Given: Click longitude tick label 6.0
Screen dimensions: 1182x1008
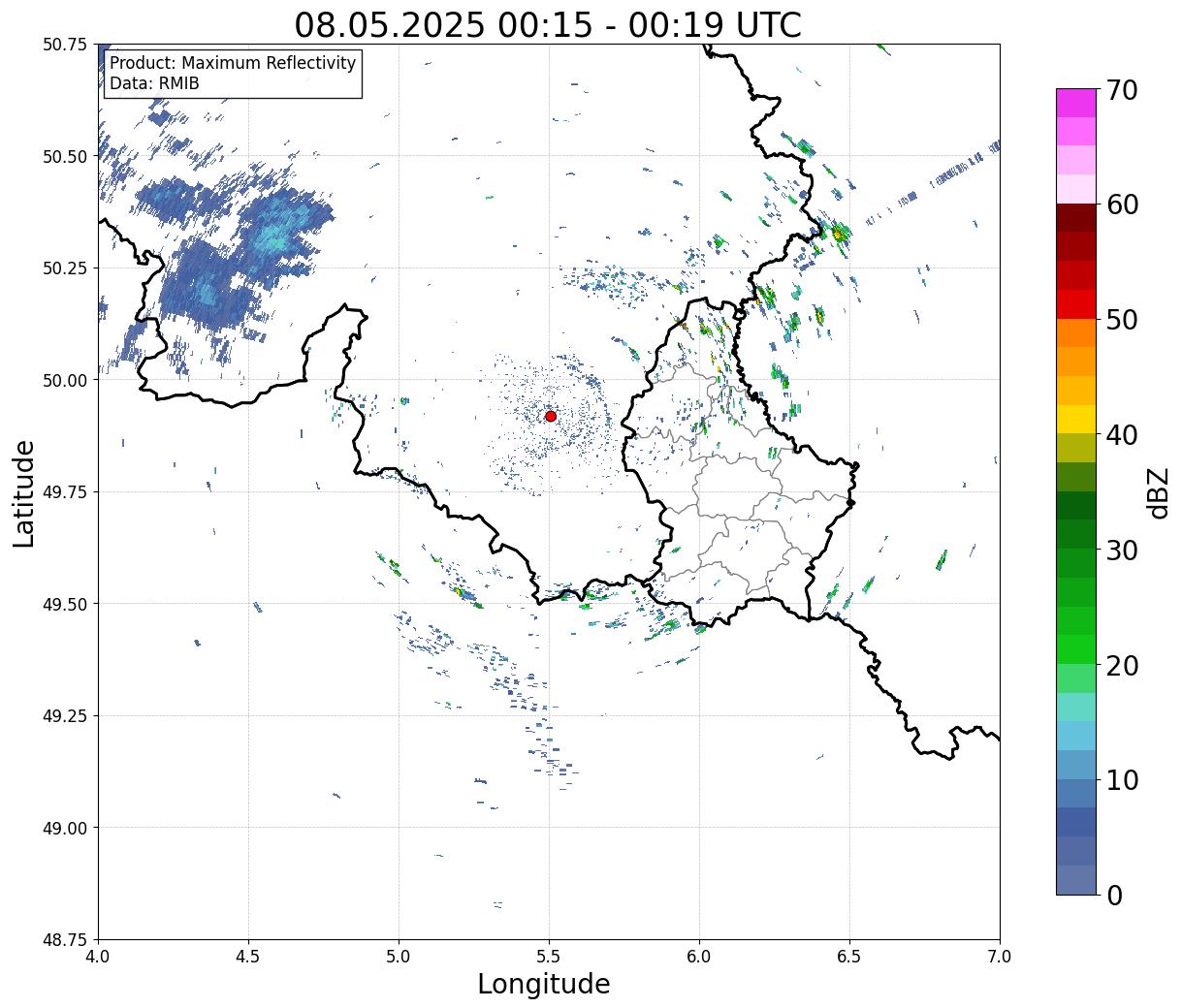Looking at the screenshot, I should pos(699,956).
